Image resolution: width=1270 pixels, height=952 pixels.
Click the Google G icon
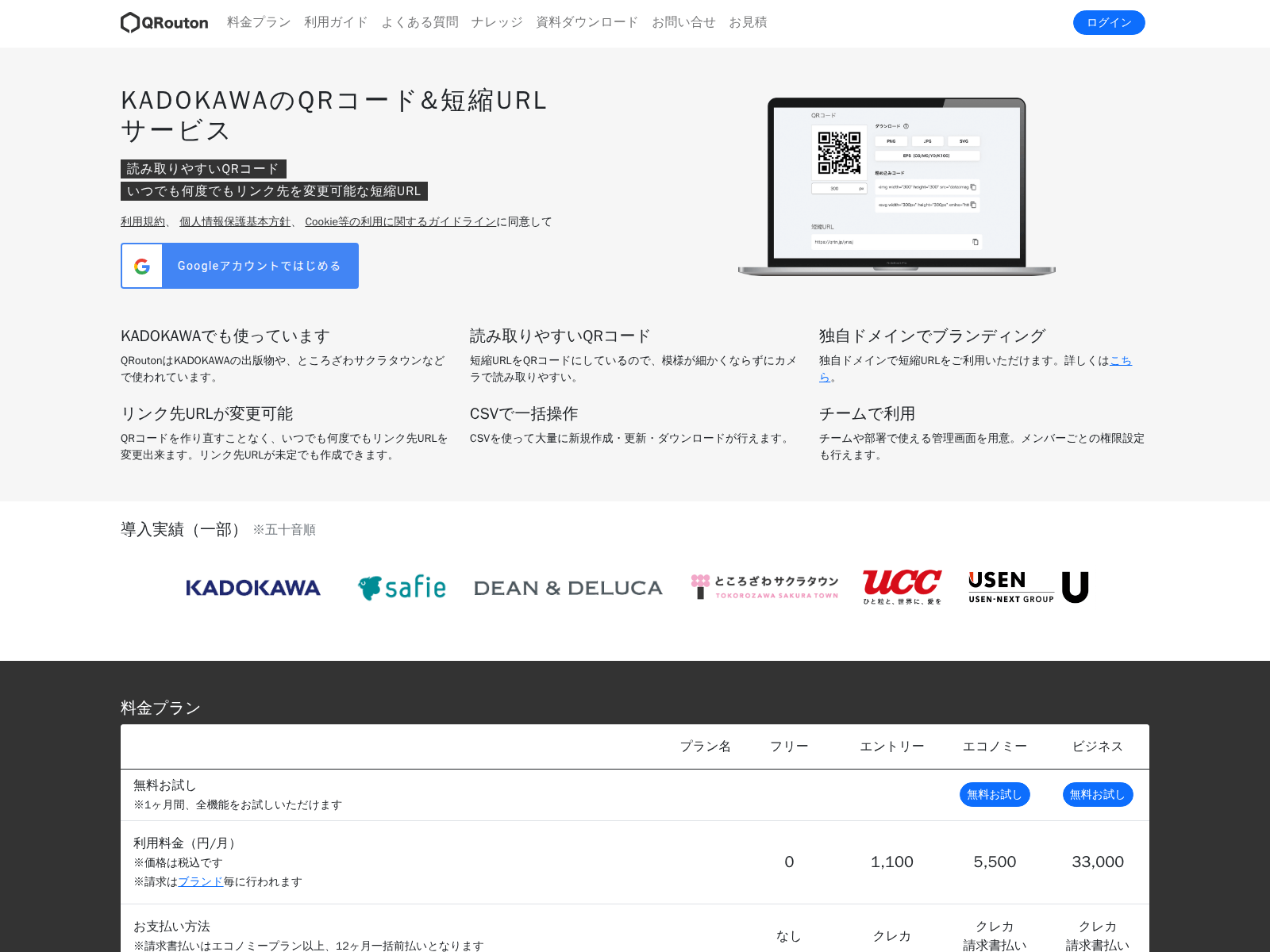coord(142,266)
